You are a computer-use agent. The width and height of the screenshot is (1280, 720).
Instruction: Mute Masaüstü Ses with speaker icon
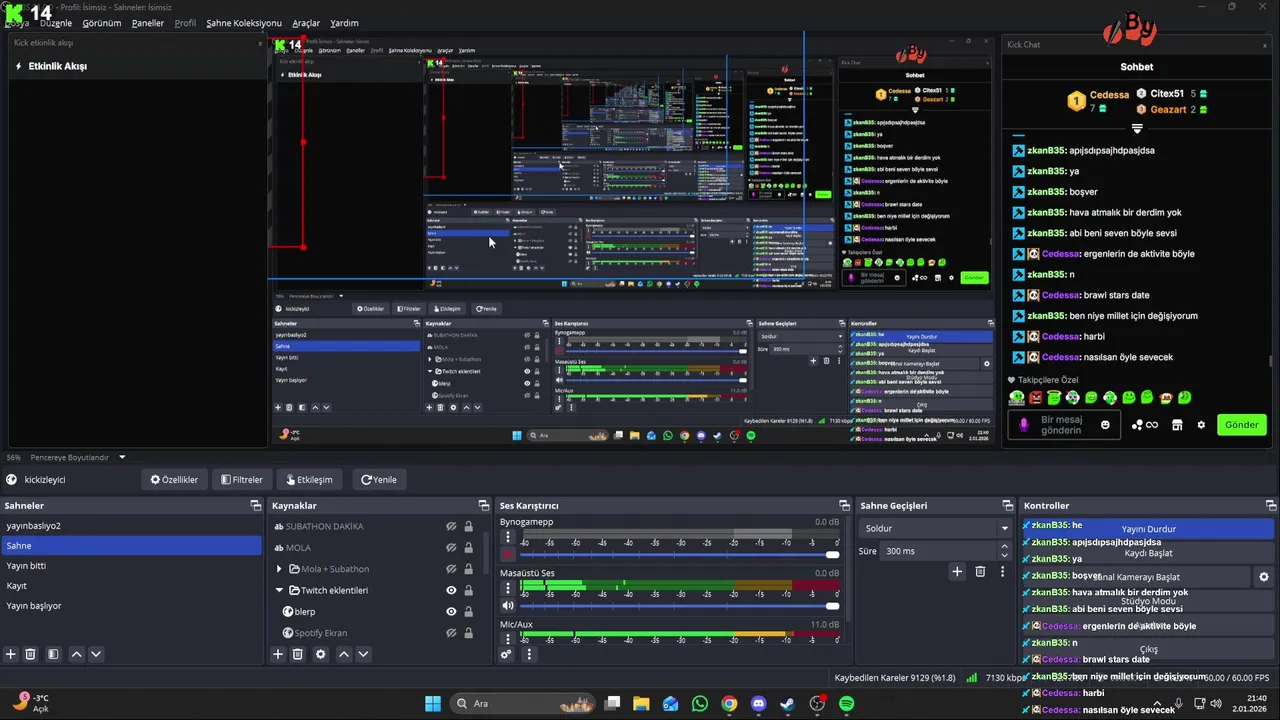(508, 605)
